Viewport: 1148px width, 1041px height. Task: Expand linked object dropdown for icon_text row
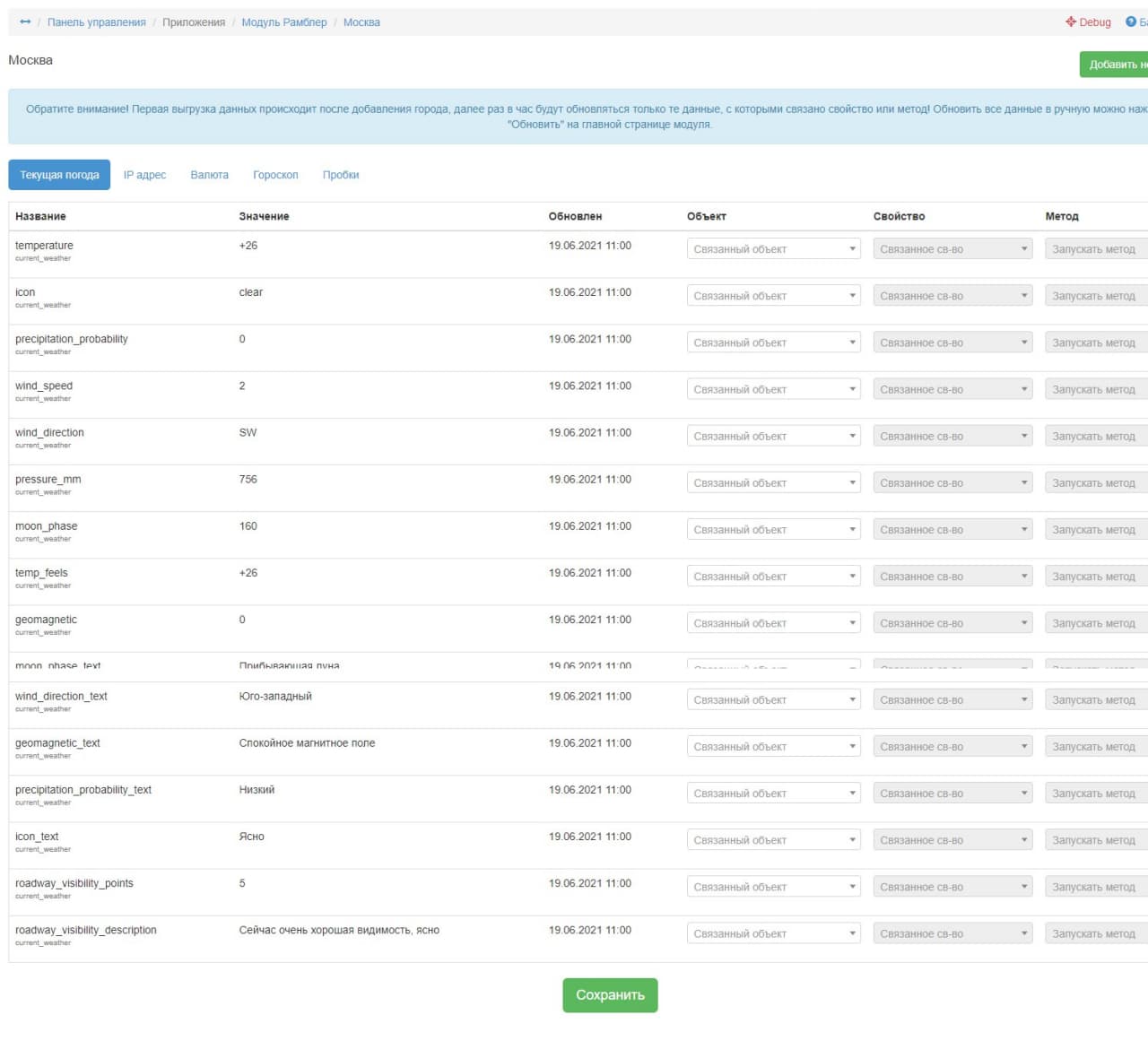click(x=773, y=840)
